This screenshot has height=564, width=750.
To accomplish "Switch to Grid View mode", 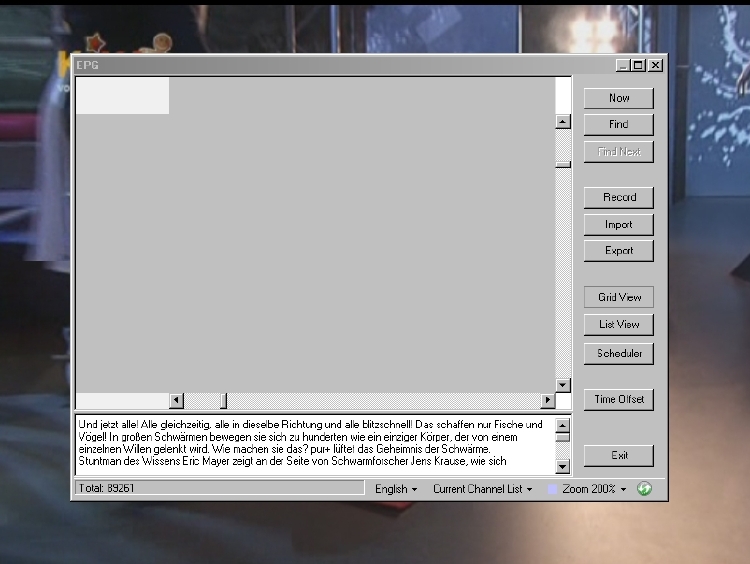I will pyautogui.click(x=619, y=297).
